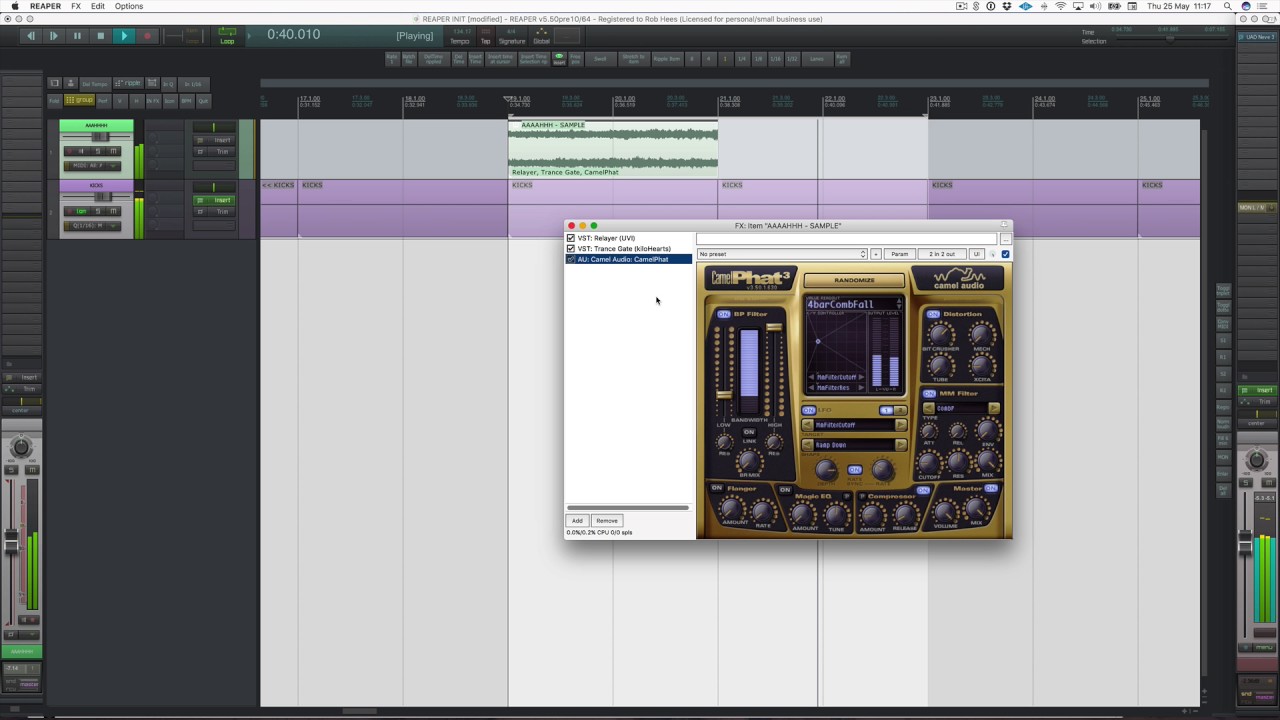Click the plus button beside preset dropdown

point(876,254)
